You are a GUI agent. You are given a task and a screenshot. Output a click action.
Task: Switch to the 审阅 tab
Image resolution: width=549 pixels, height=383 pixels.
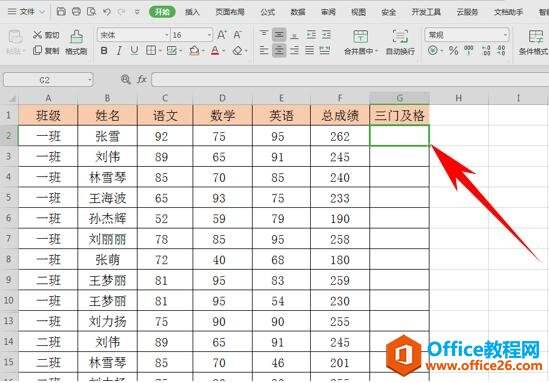[x=328, y=12]
